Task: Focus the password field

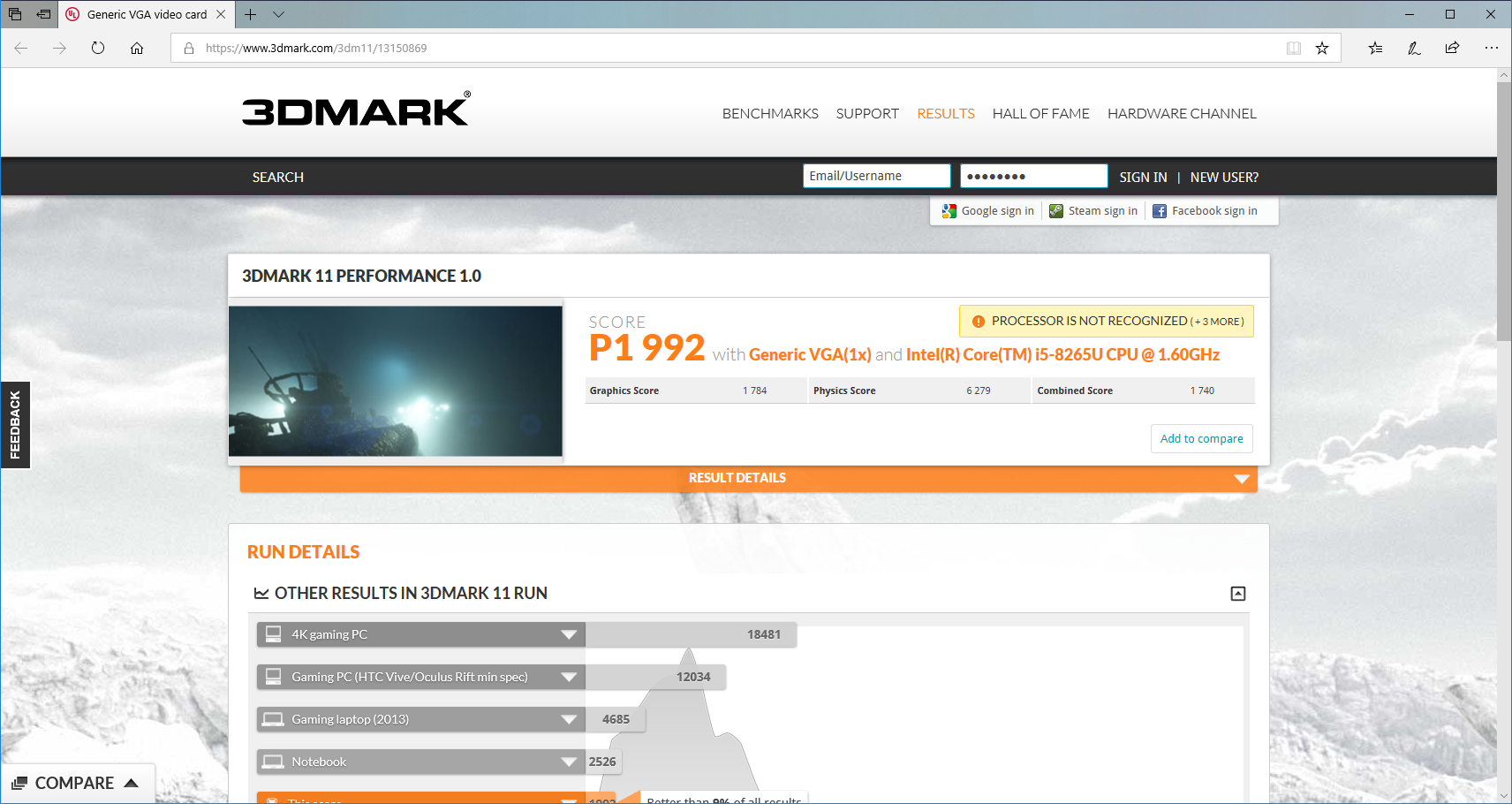Action: [1034, 176]
